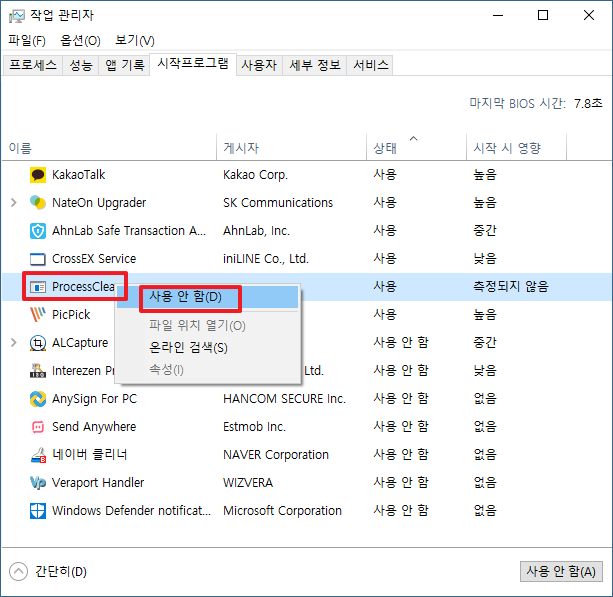Click publisher NAVER Corporation

click(x=276, y=455)
